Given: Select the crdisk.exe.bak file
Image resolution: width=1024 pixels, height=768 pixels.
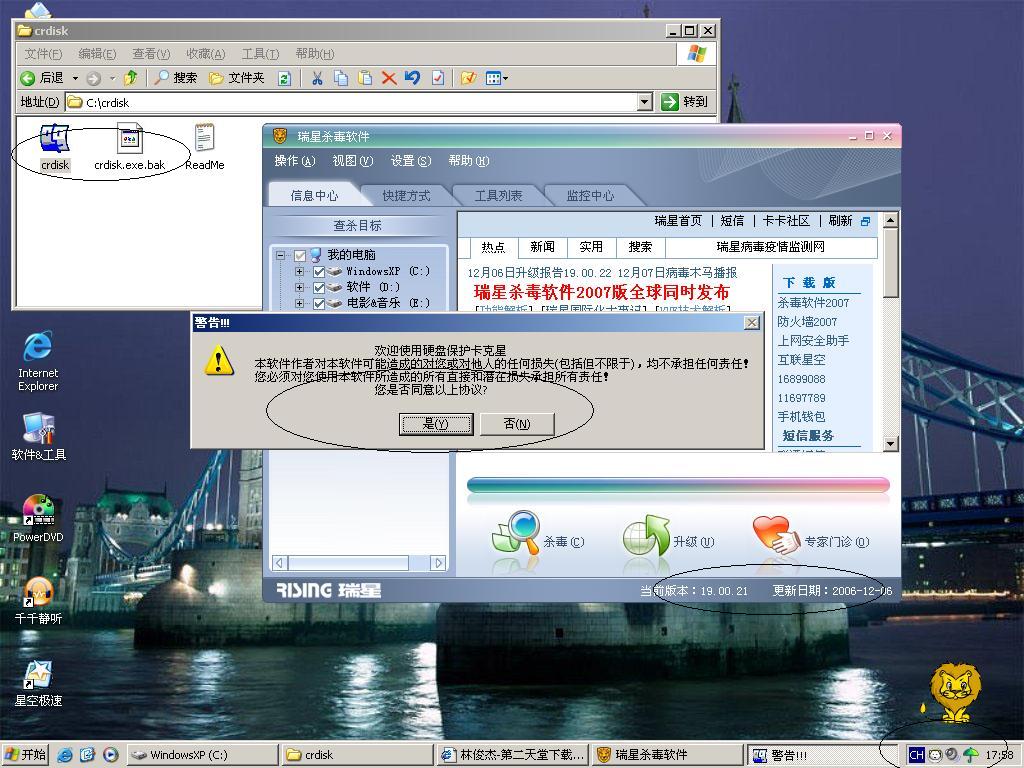Looking at the screenshot, I should pyautogui.click(x=129, y=139).
